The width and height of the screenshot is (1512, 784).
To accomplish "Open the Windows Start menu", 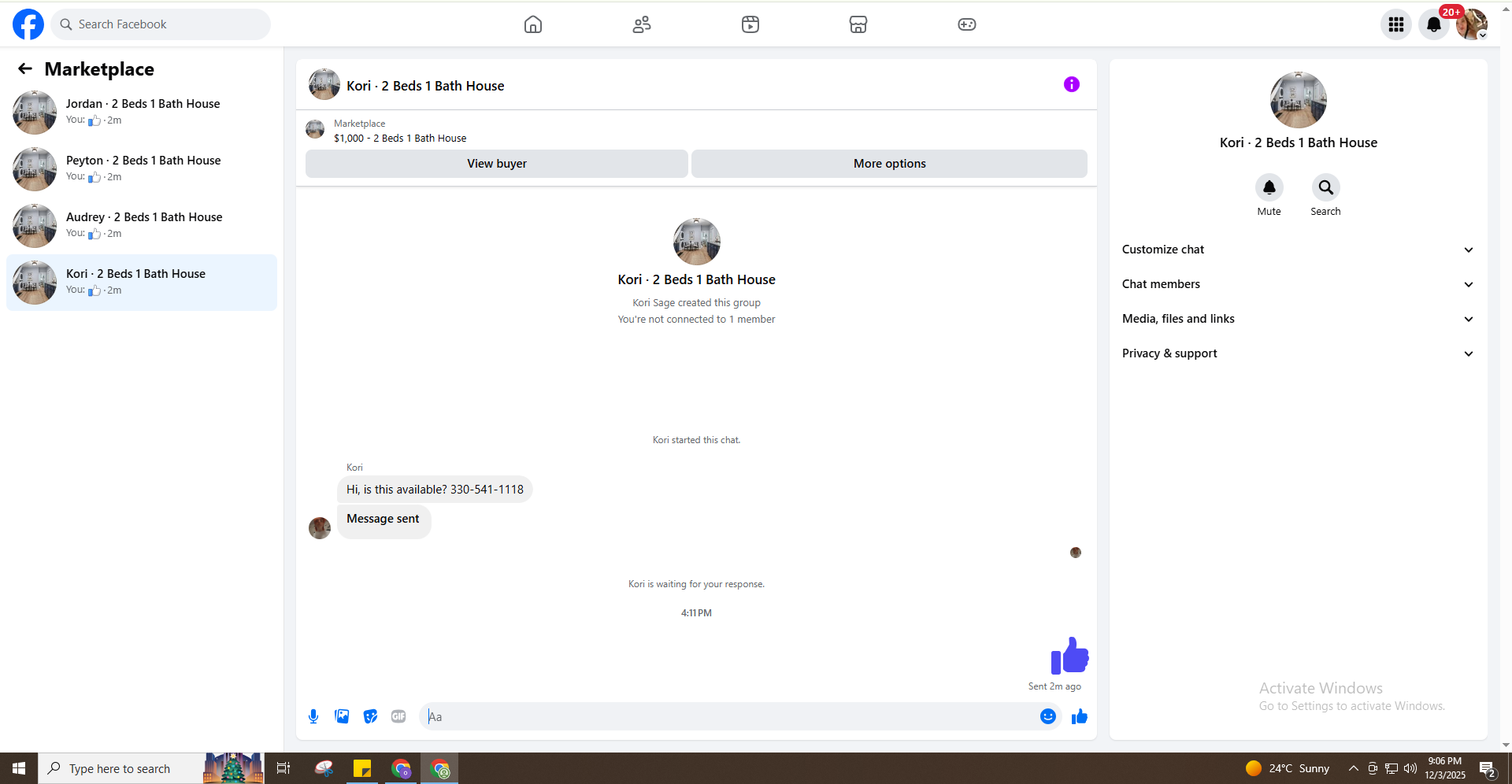I will tap(19, 768).
